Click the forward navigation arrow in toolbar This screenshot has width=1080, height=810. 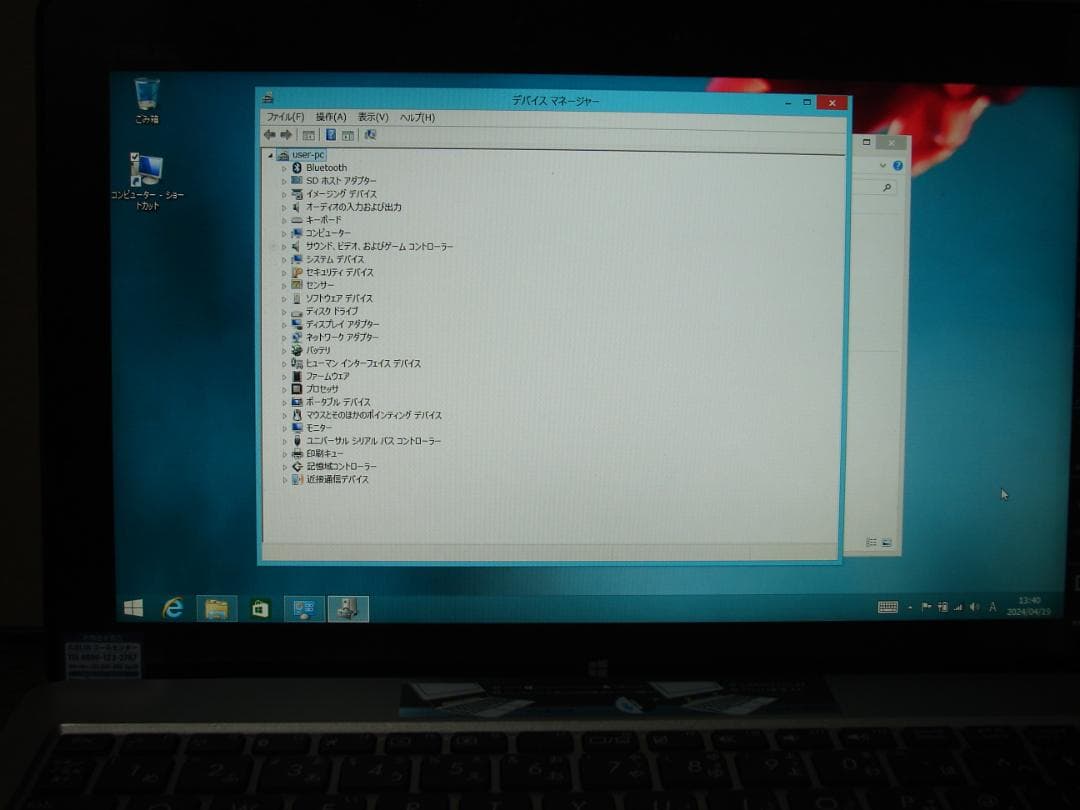(284, 136)
